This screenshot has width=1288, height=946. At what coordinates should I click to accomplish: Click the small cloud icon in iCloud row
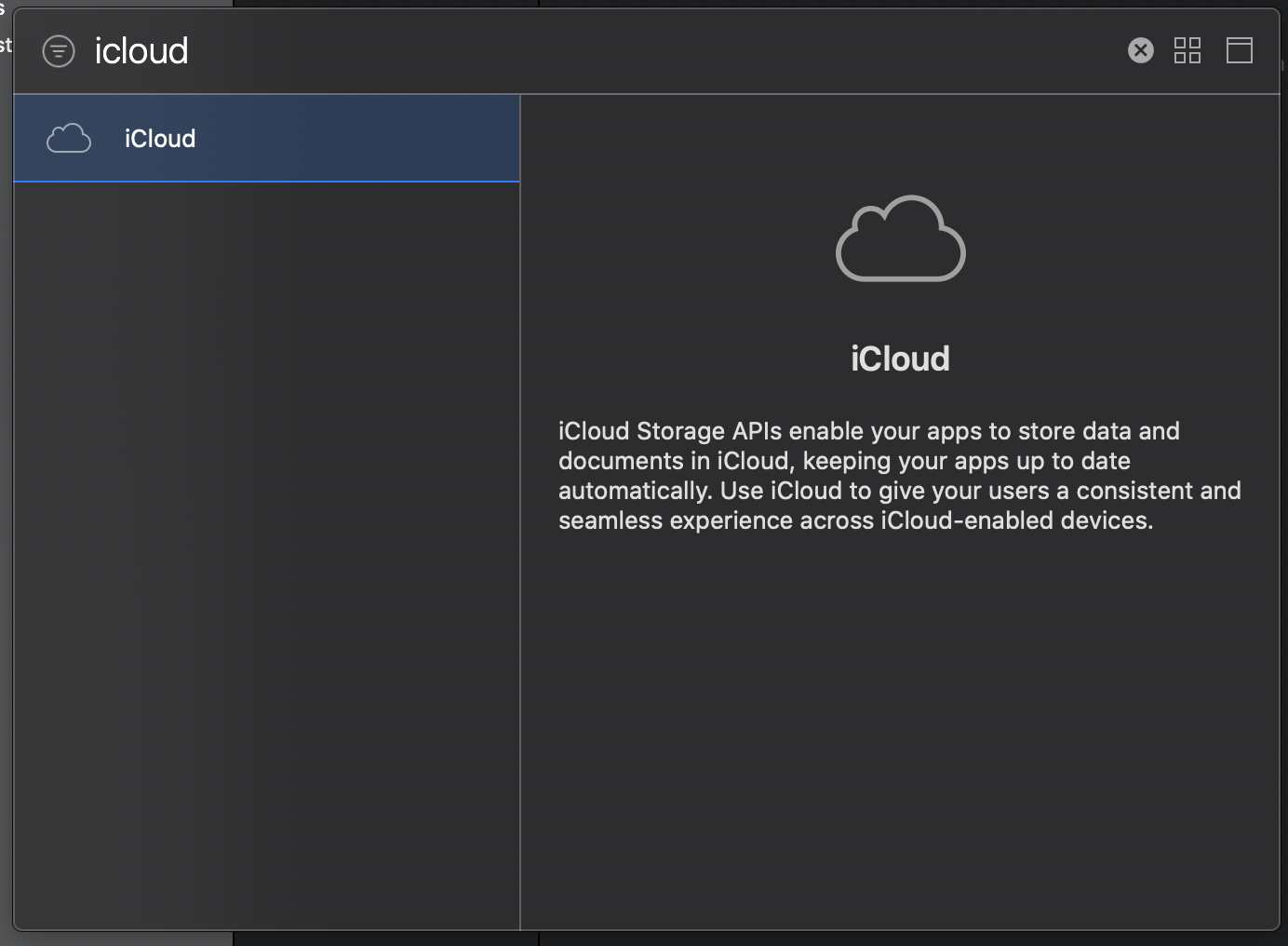[x=69, y=139]
